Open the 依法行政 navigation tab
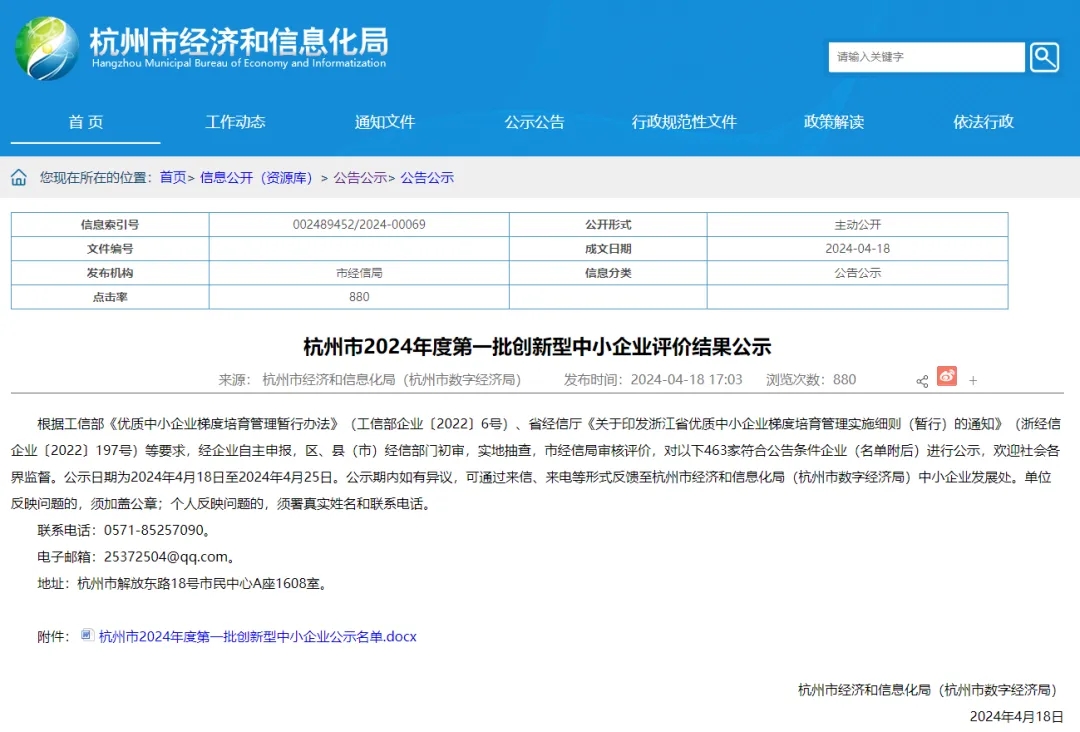 tap(984, 122)
